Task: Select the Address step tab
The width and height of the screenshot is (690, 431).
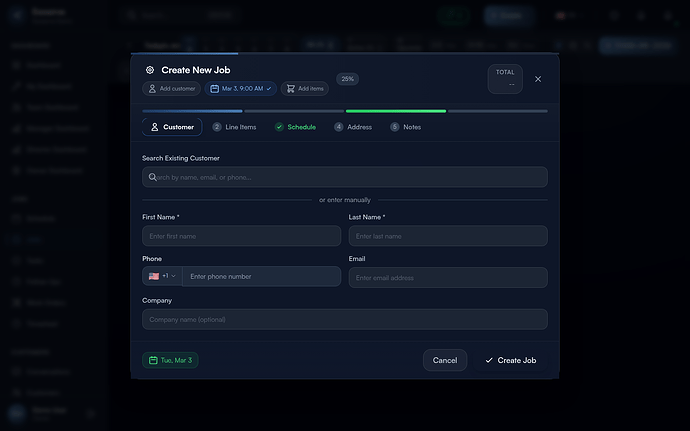Action: [x=353, y=127]
